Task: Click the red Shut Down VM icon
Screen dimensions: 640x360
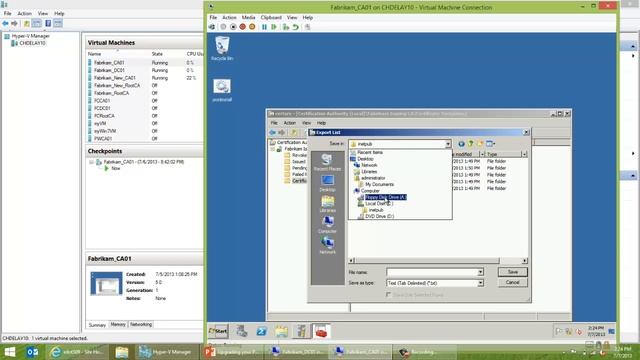Action: pyautogui.click(x=242, y=27)
